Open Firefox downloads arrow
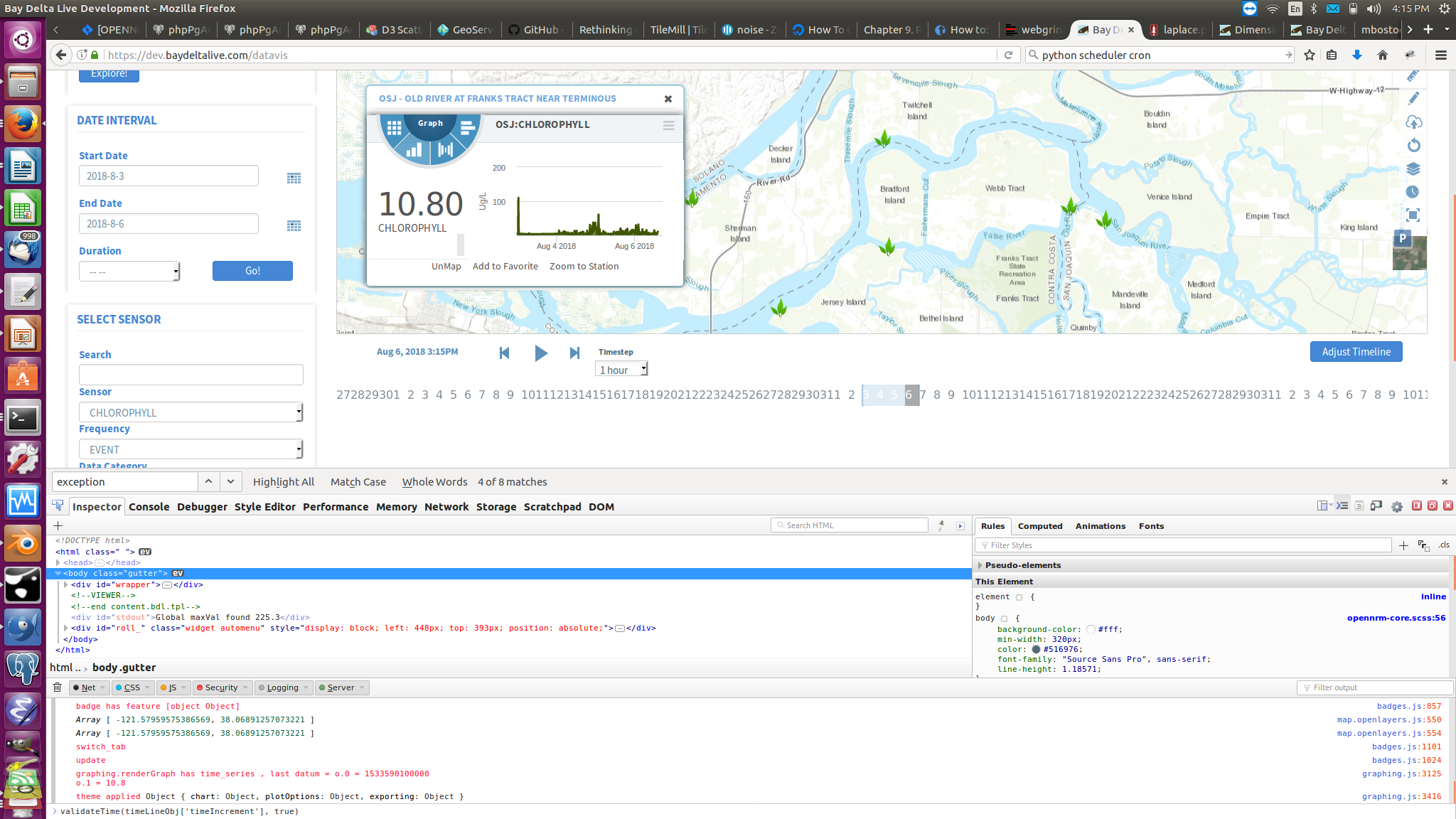The height and width of the screenshot is (819, 1456). tap(1356, 55)
